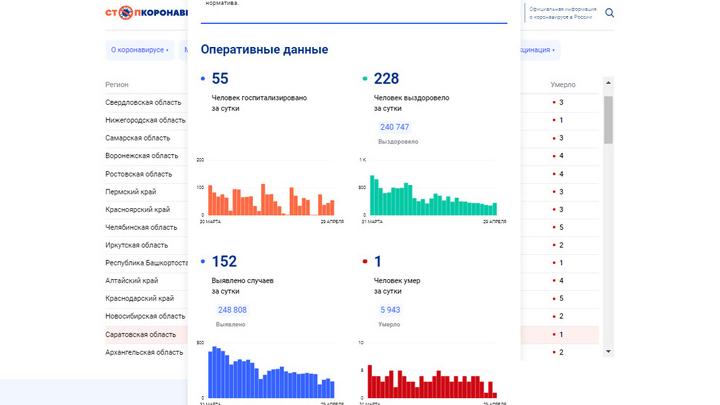This screenshot has height=405, width=720.
Task: Click the 5 943 deaths total badge
Action: (x=392, y=310)
